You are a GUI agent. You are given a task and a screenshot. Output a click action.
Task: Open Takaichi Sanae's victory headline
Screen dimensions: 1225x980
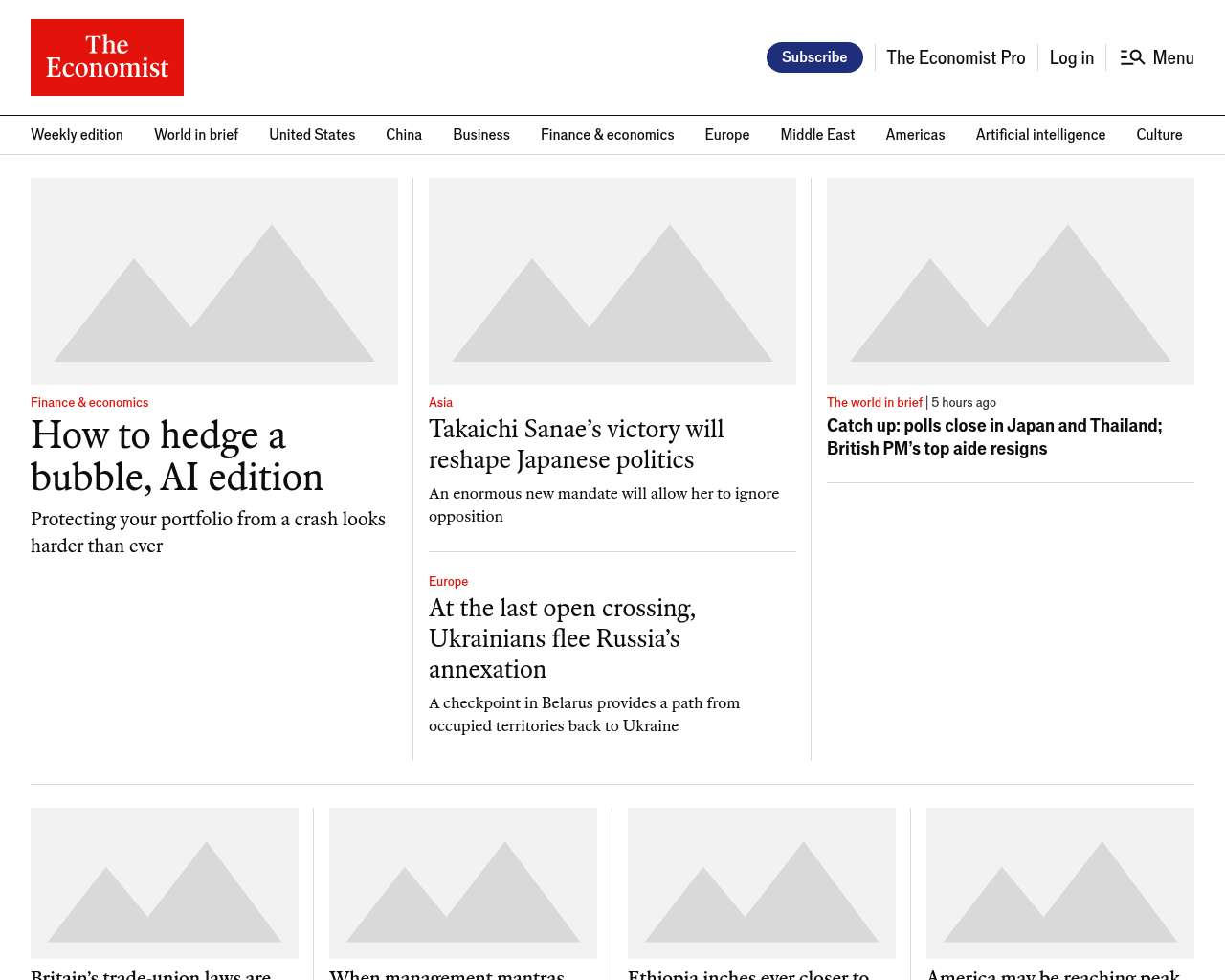click(576, 444)
